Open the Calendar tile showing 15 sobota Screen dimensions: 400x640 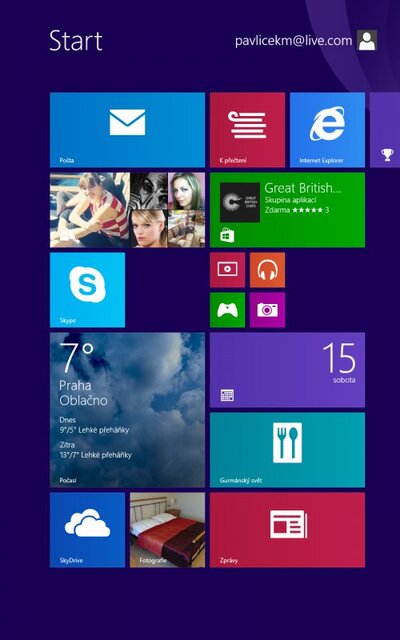point(287,370)
